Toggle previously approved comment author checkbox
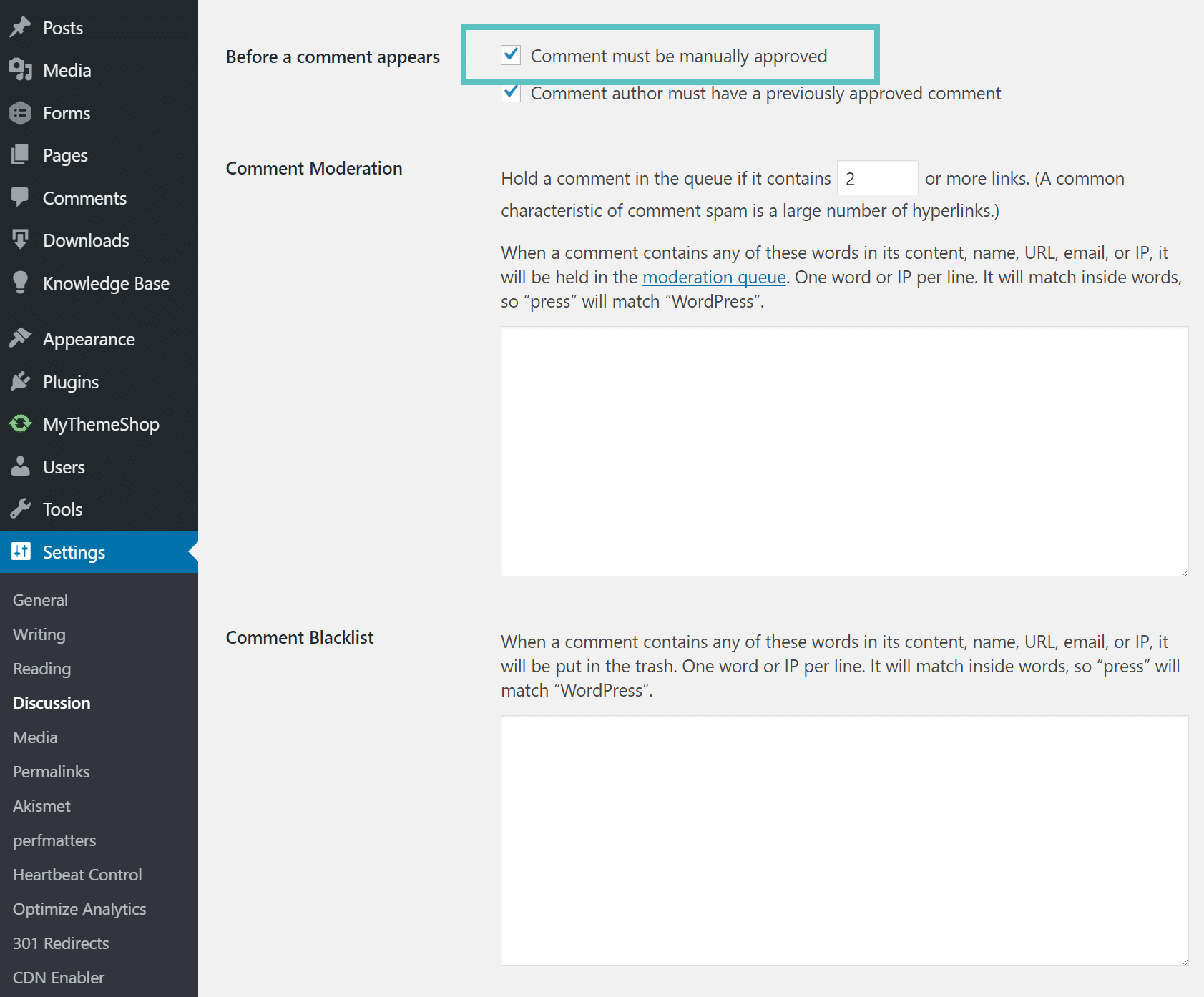 pyautogui.click(x=511, y=93)
